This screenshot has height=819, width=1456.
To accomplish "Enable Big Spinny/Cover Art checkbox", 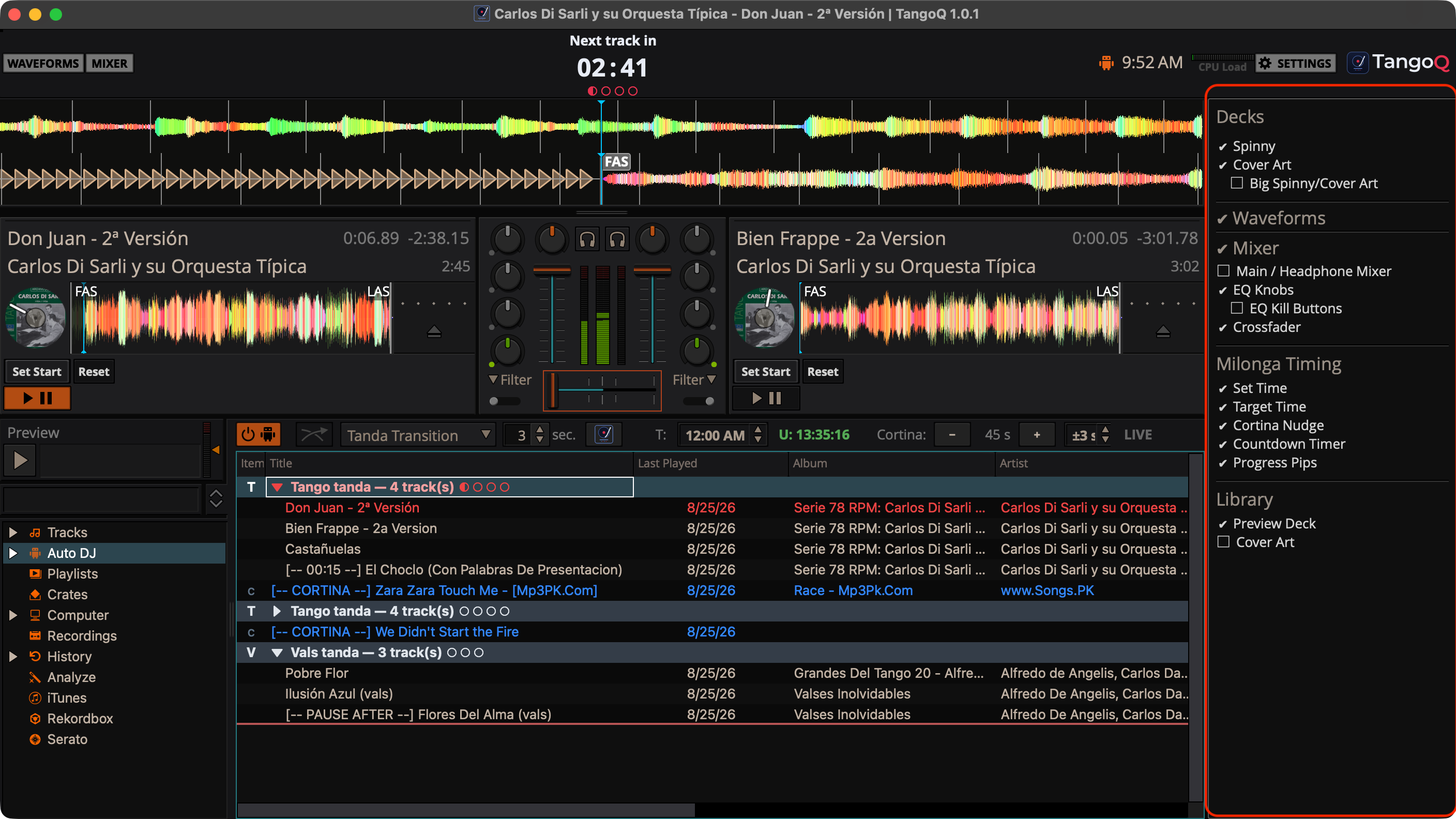I will click(x=1237, y=183).
